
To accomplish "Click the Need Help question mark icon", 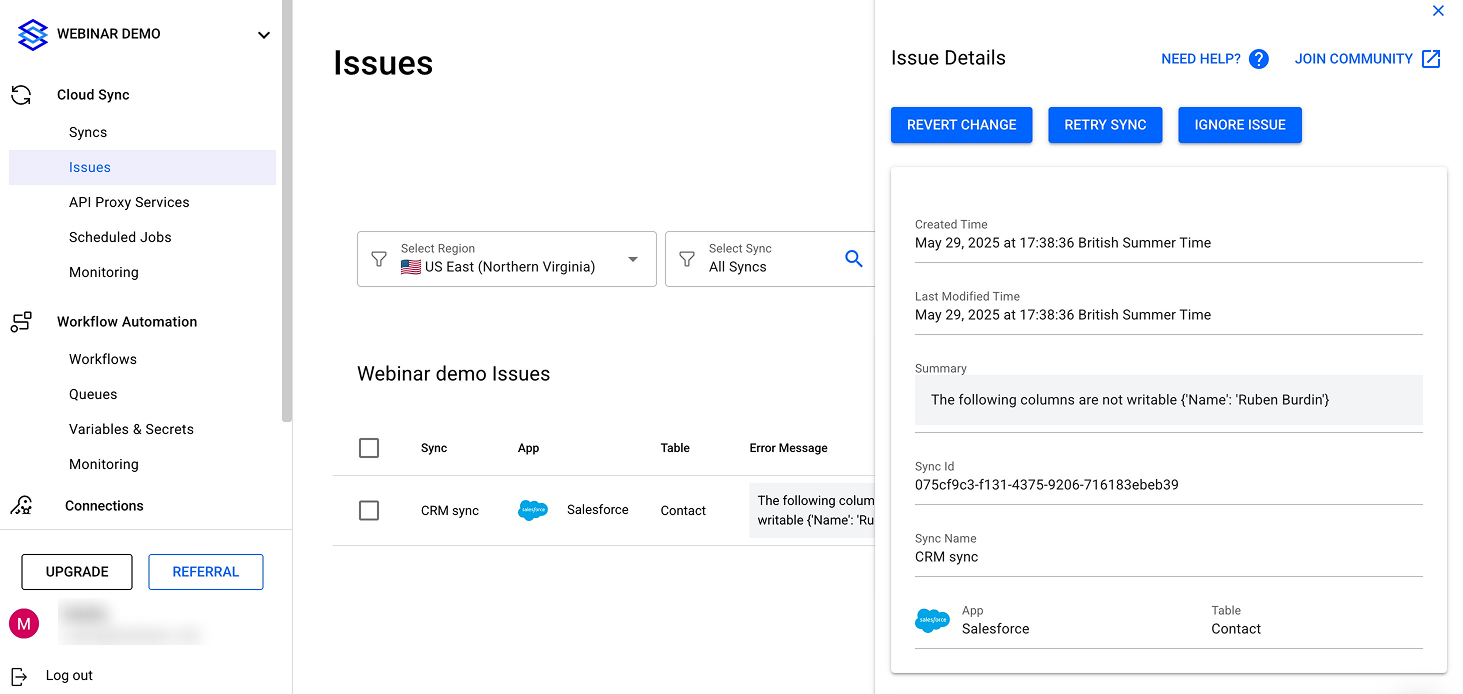I will [x=1259, y=59].
